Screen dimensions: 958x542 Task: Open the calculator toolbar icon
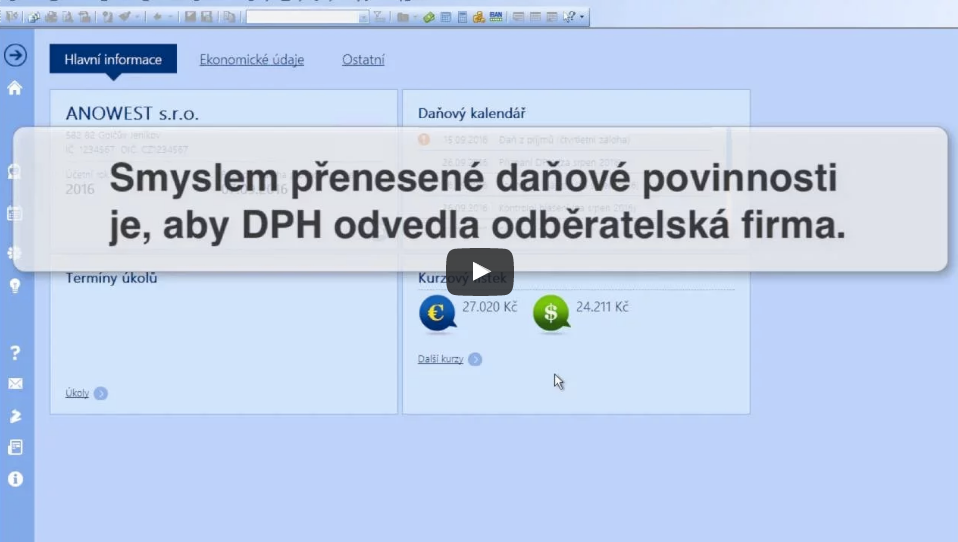tap(463, 17)
